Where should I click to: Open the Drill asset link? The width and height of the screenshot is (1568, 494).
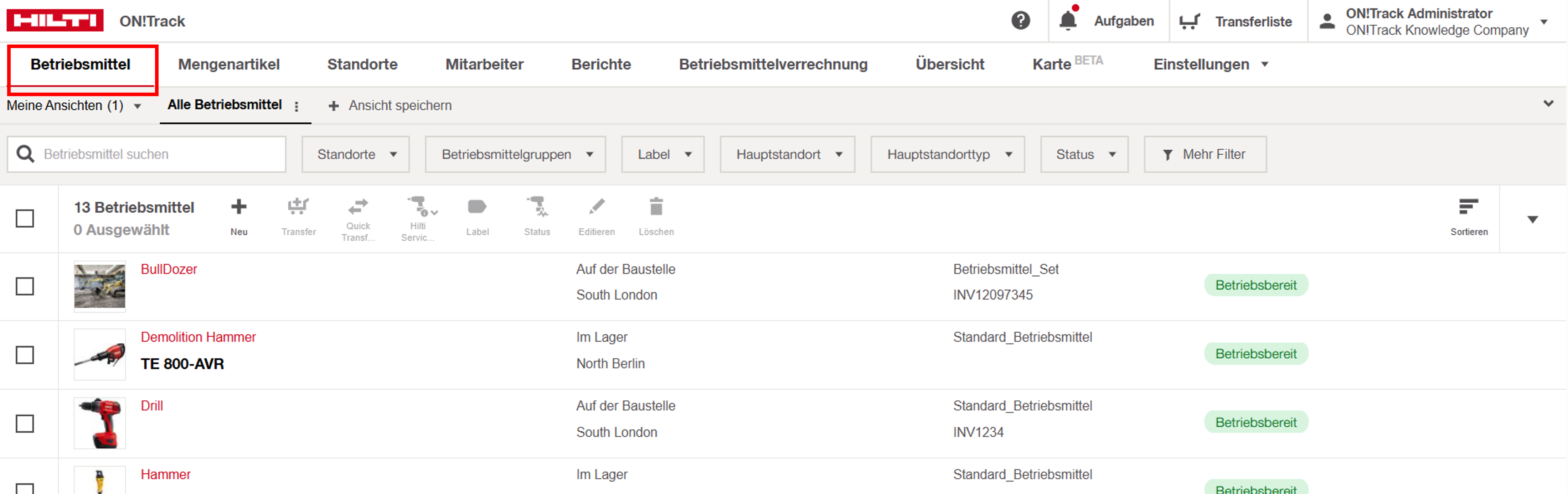pos(151,406)
